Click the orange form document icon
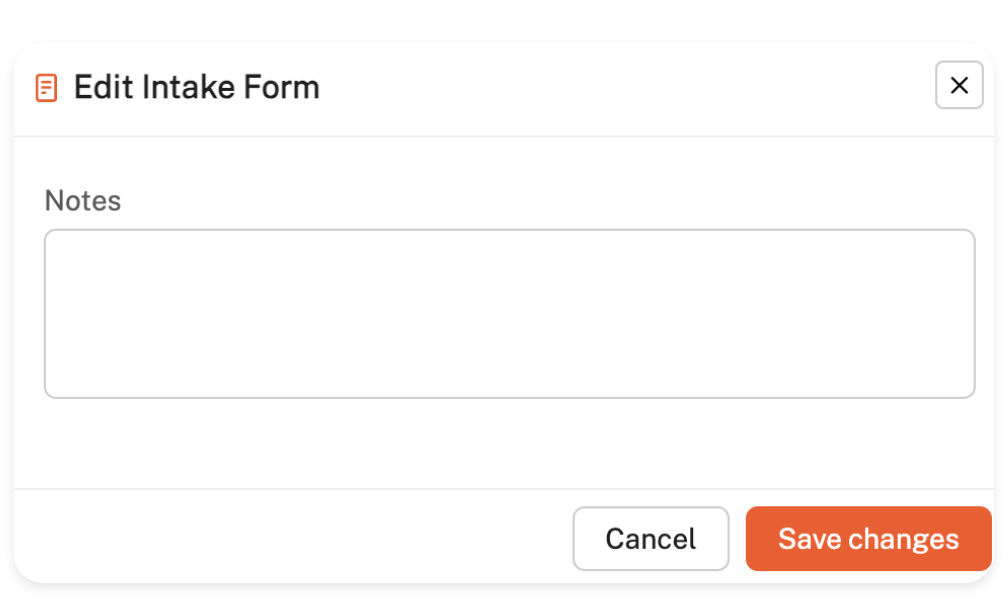This screenshot has width=1008, height=602. pyautogui.click(x=46, y=88)
